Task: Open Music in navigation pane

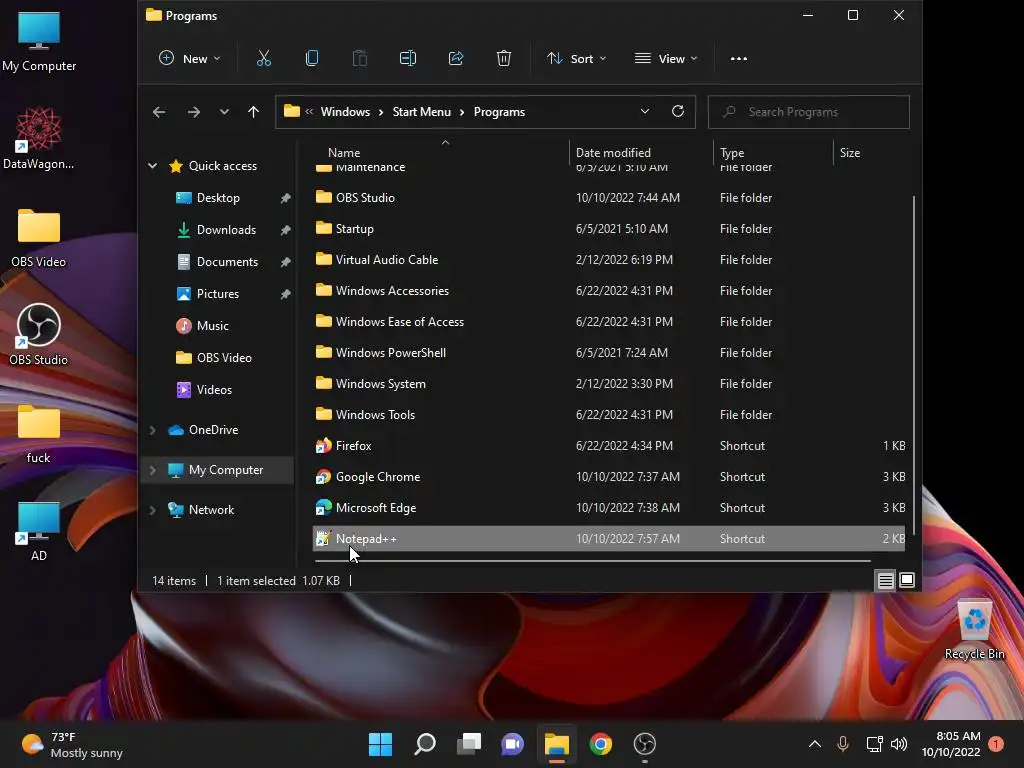Action: point(212,326)
